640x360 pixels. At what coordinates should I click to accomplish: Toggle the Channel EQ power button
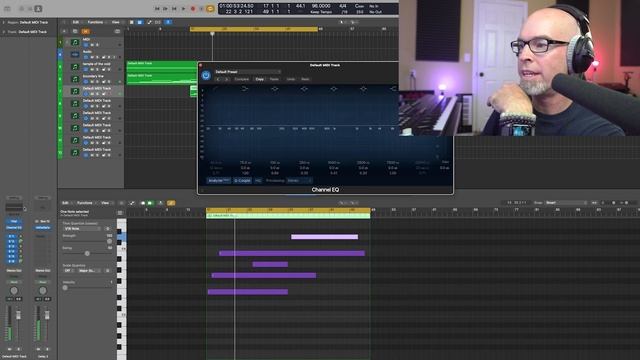(x=206, y=75)
